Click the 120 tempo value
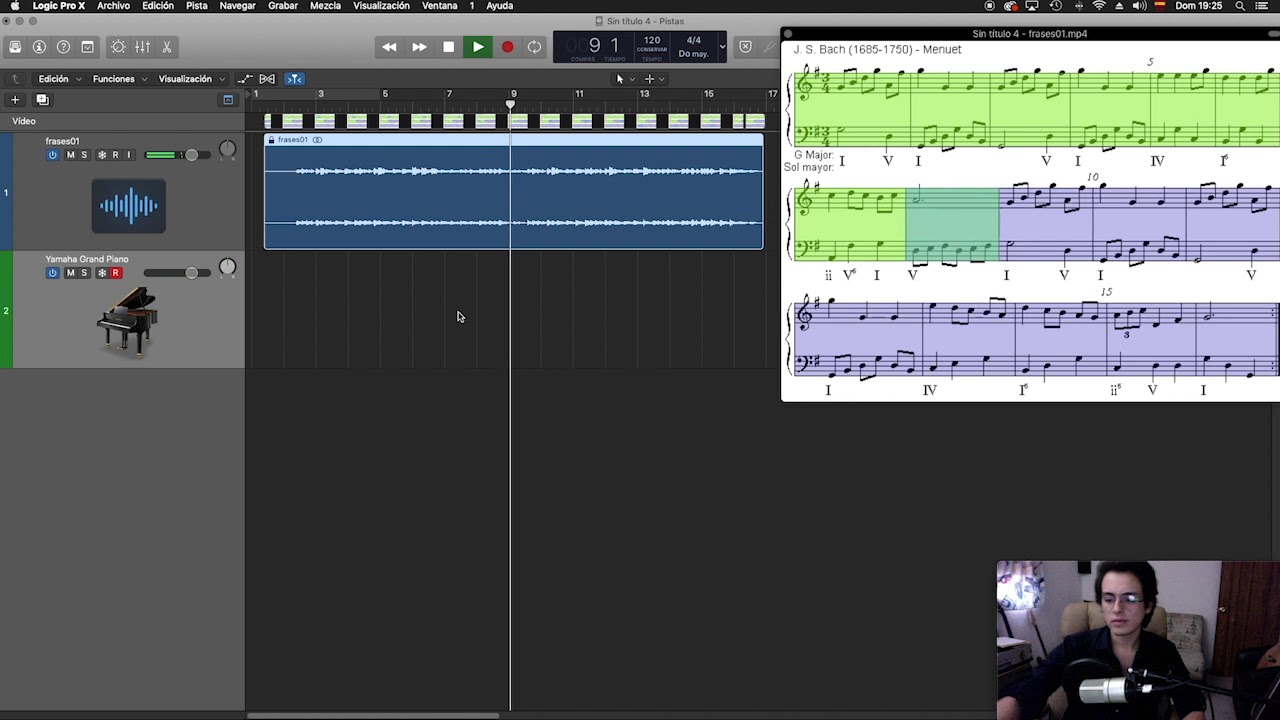Viewport: 1280px width, 720px height. (x=652, y=40)
